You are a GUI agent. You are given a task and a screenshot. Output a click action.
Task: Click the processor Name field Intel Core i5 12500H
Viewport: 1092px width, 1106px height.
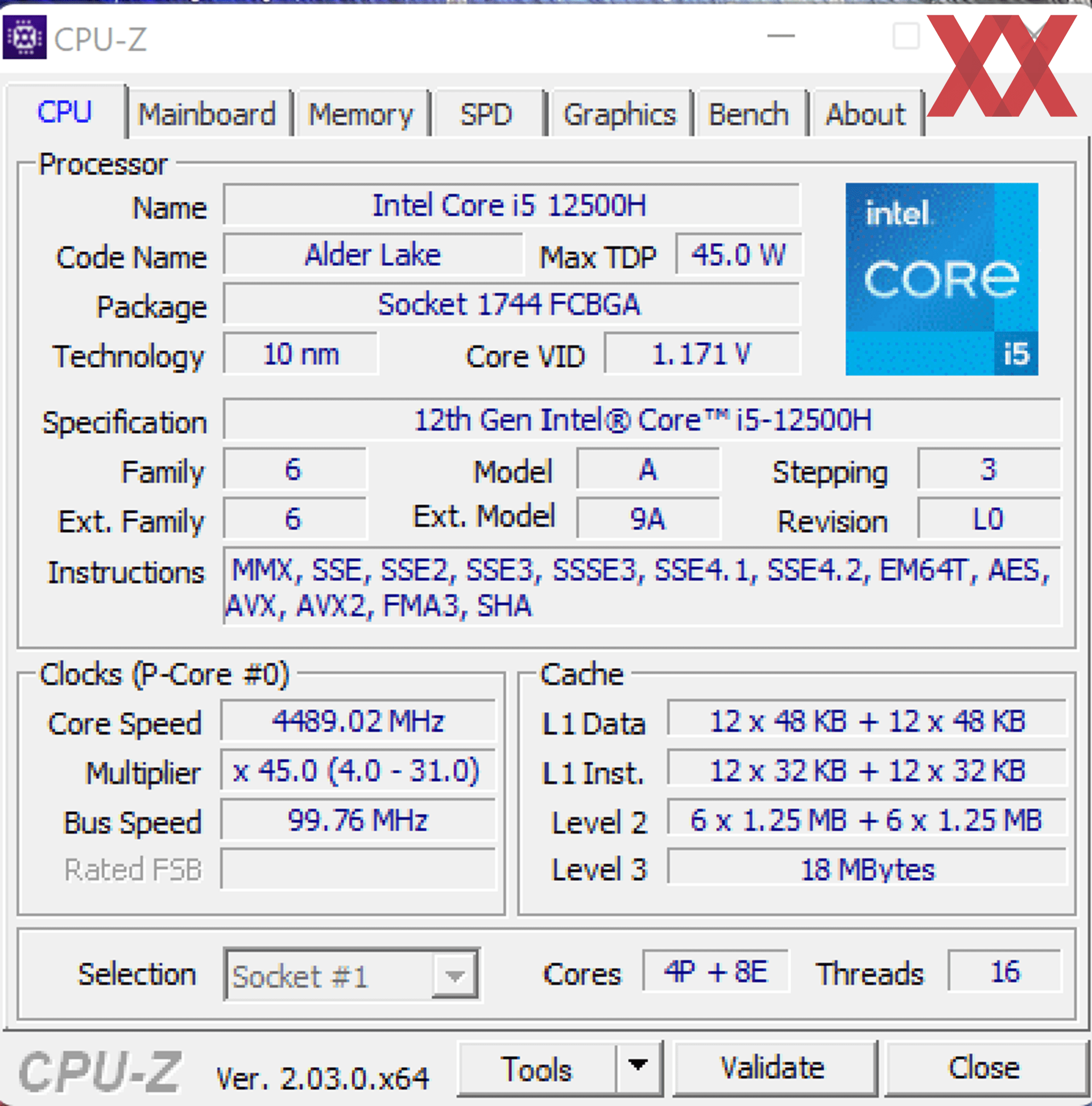coord(511,205)
